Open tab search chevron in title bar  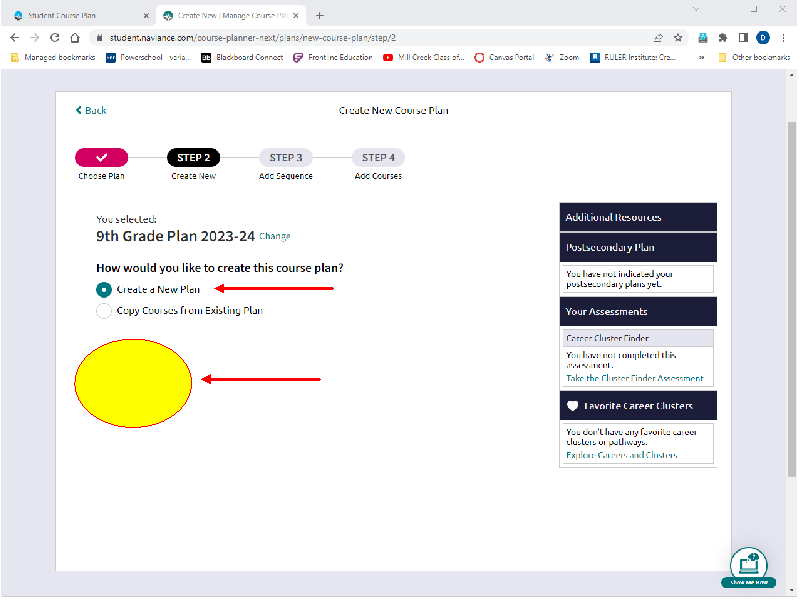tap(695, 9)
